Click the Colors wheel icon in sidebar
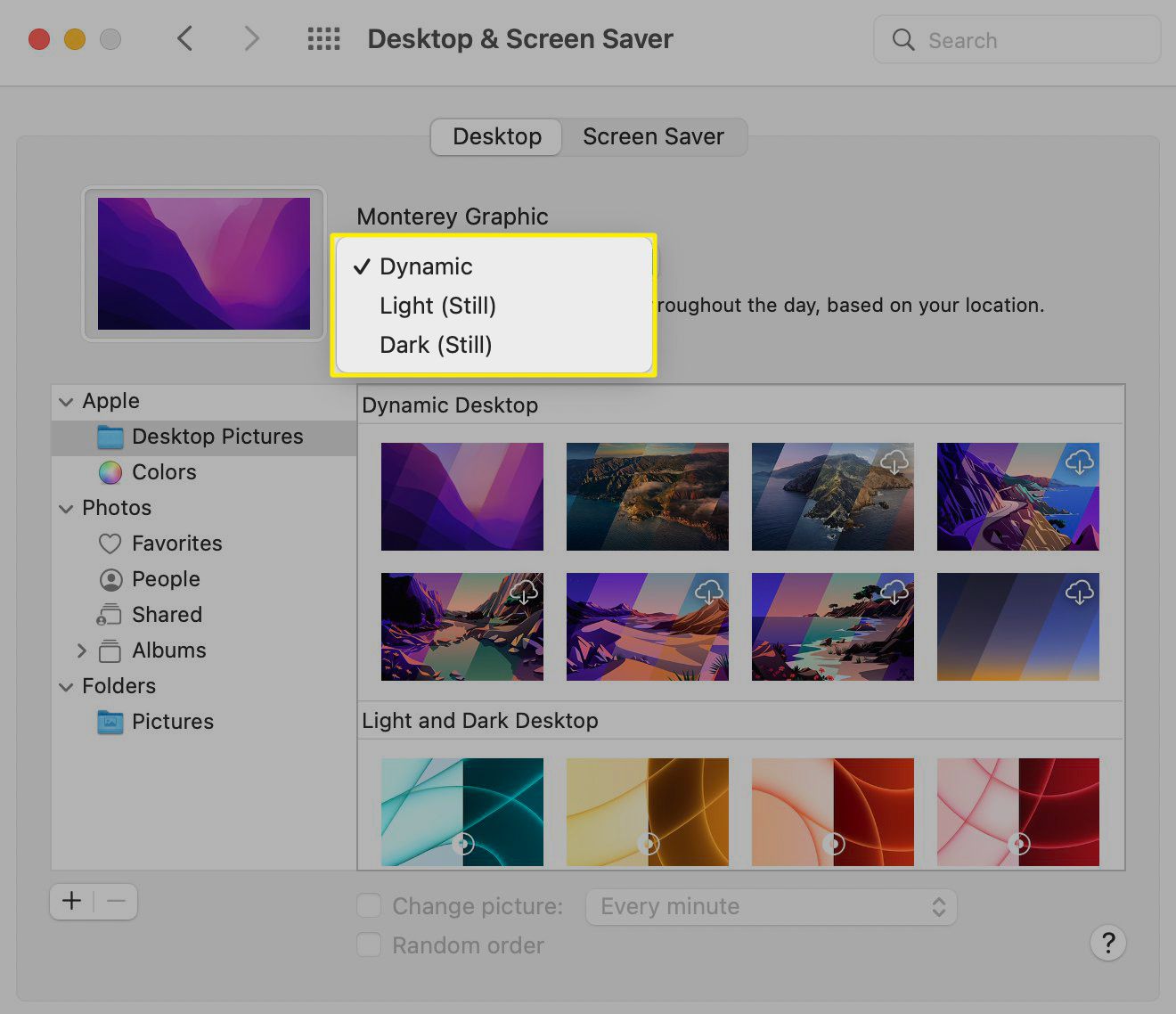This screenshot has height=1014, width=1176. click(110, 472)
